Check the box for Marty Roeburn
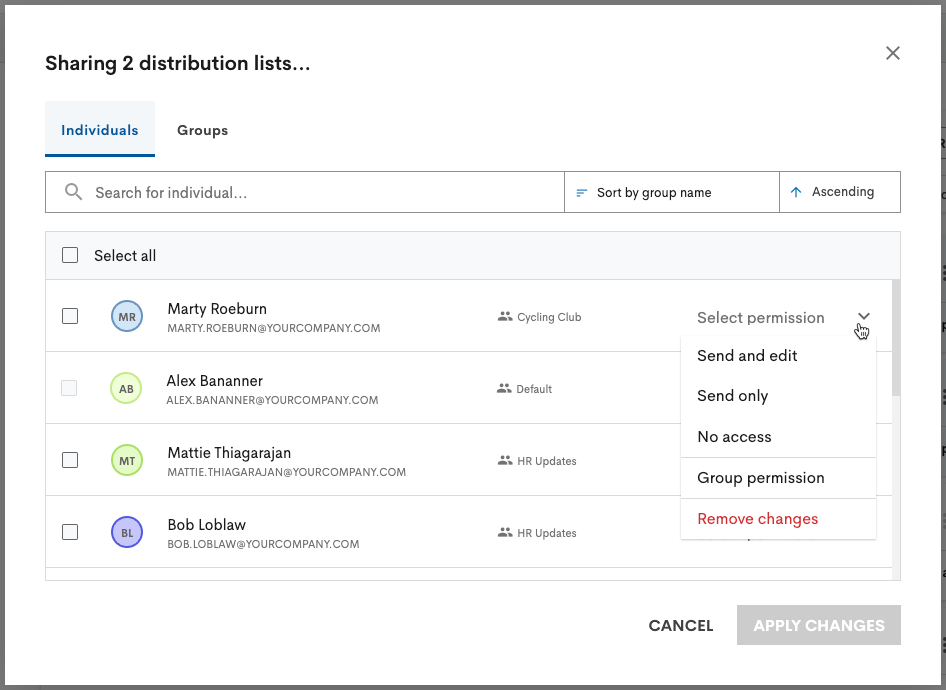 70,316
